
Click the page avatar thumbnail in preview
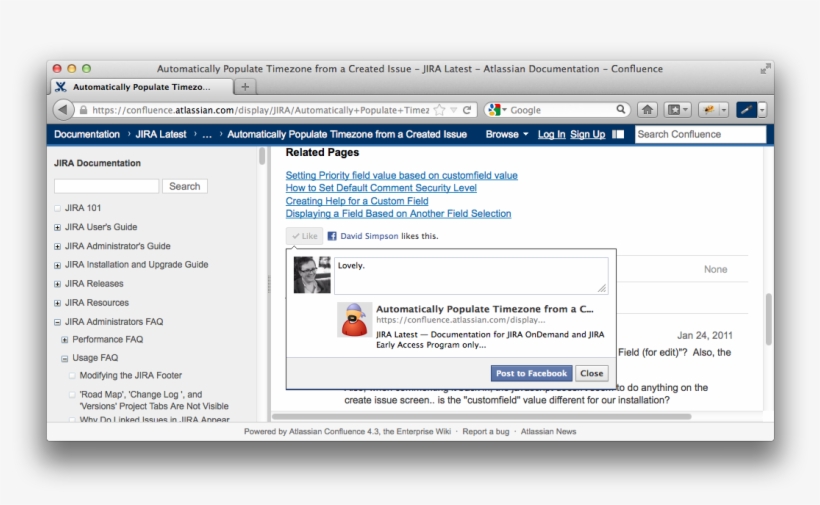point(354,319)
